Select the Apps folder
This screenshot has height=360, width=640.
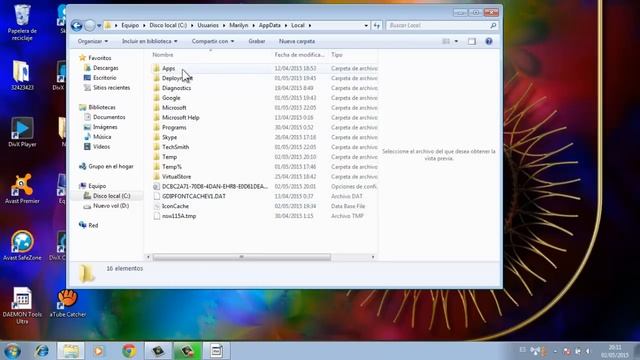(x=169, y=68)
